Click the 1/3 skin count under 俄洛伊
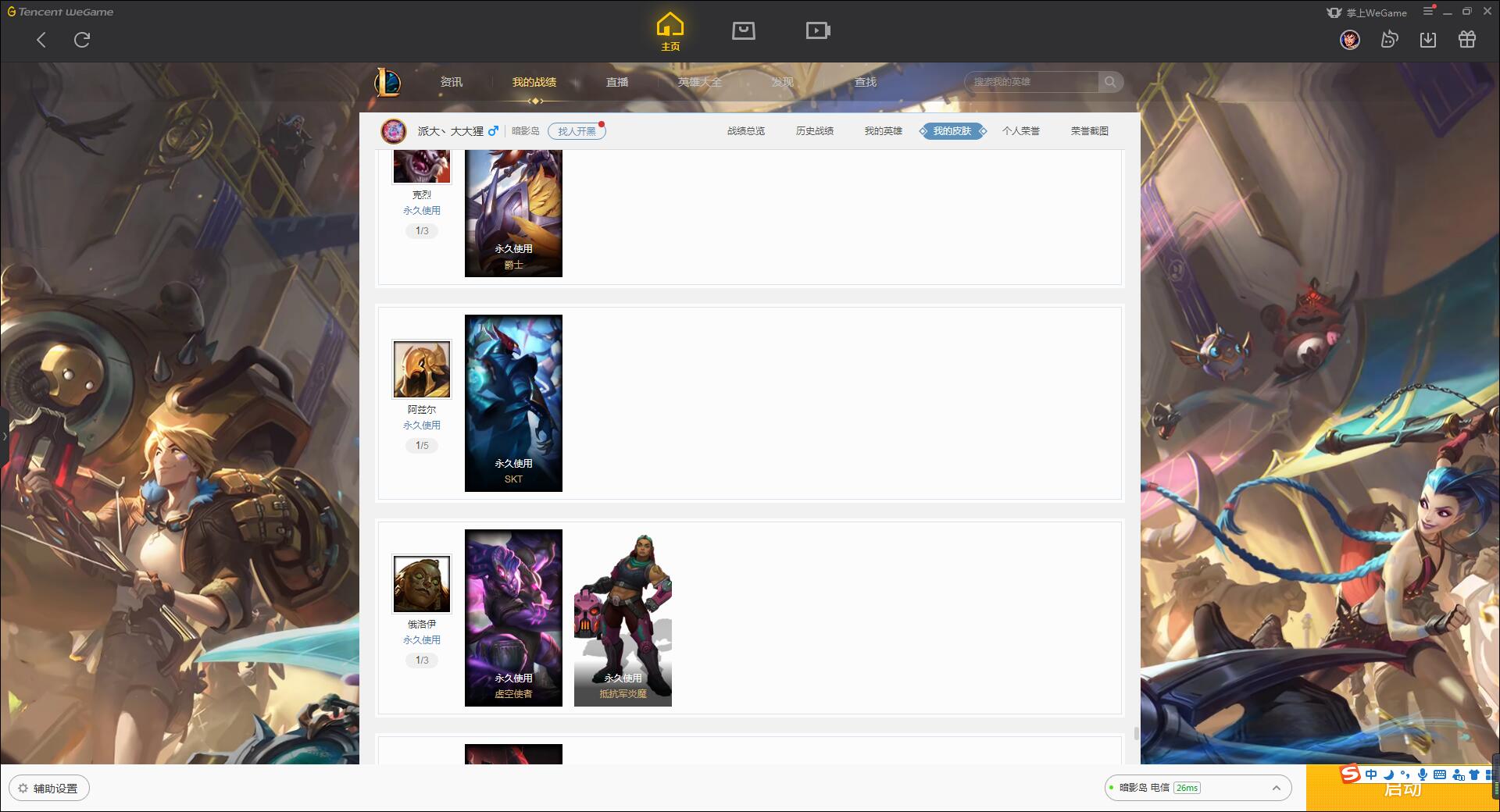 click(422, 661)
